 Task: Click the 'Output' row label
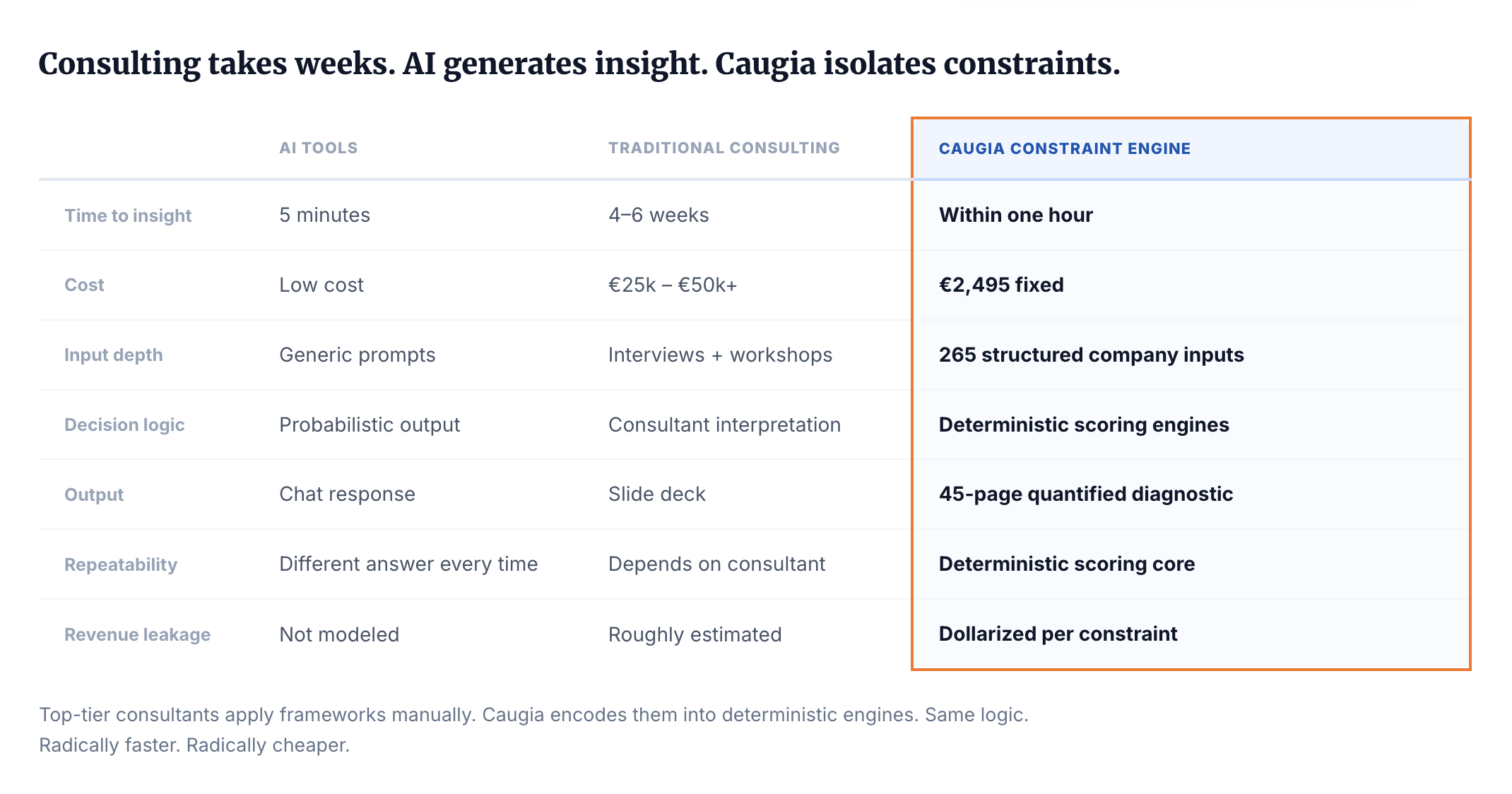coord(94,495)
